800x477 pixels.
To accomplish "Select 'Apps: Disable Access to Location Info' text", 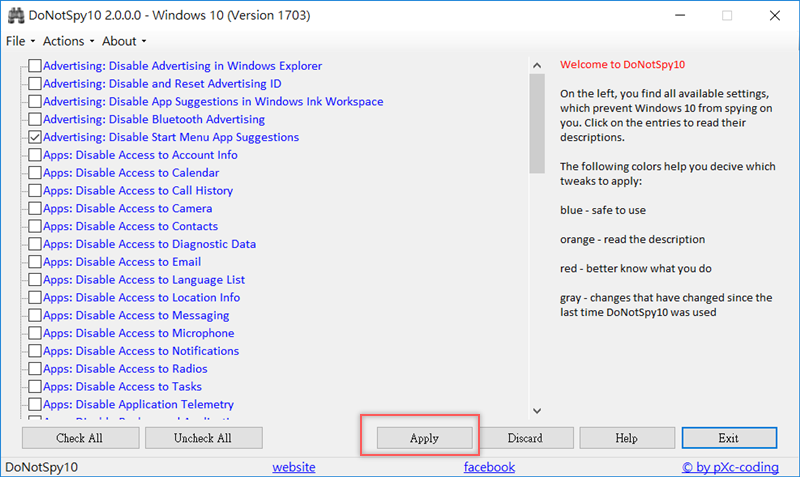I will click(x=141, y=297).
